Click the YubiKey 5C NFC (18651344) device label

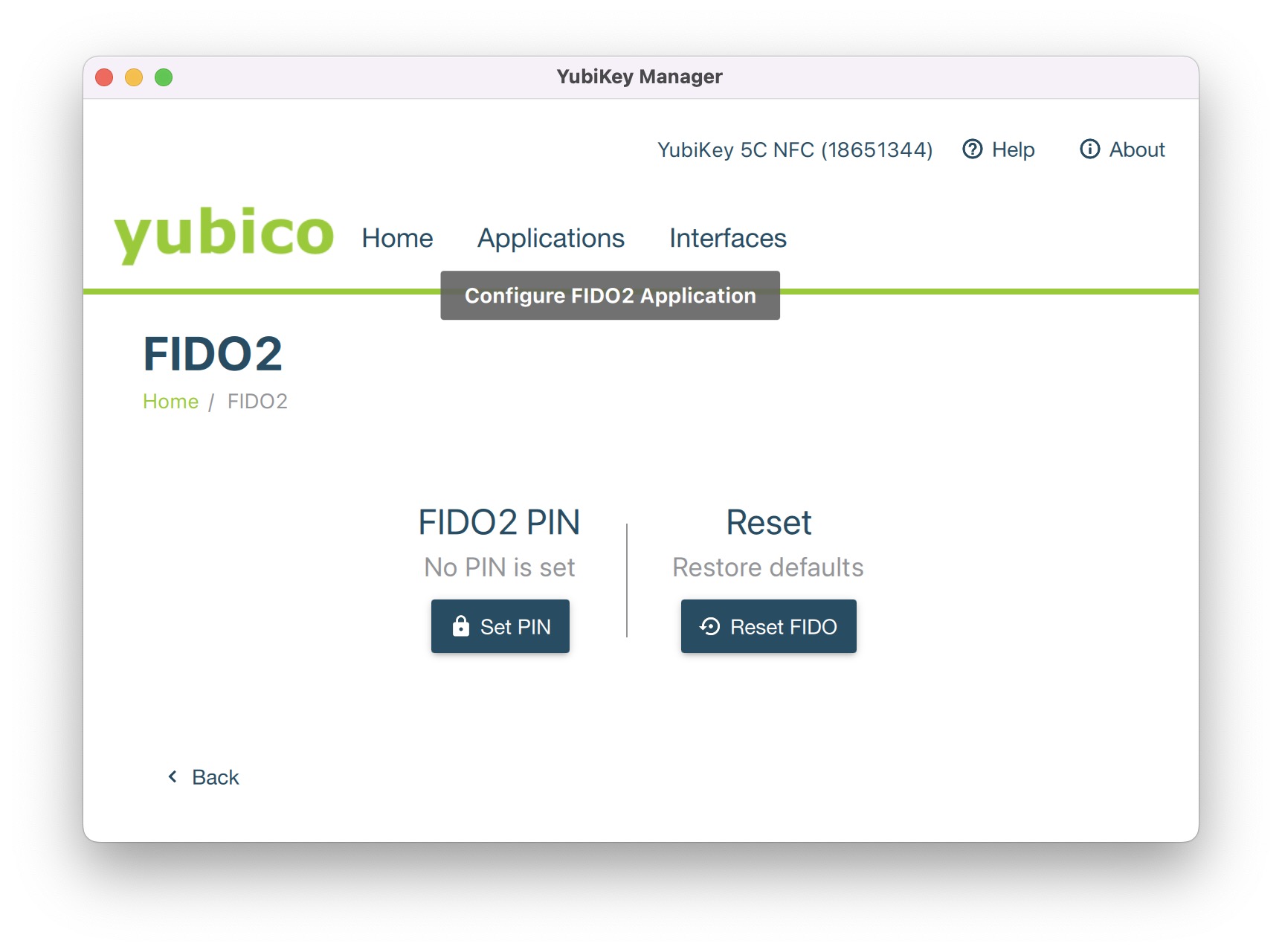(x=795, y=150)
